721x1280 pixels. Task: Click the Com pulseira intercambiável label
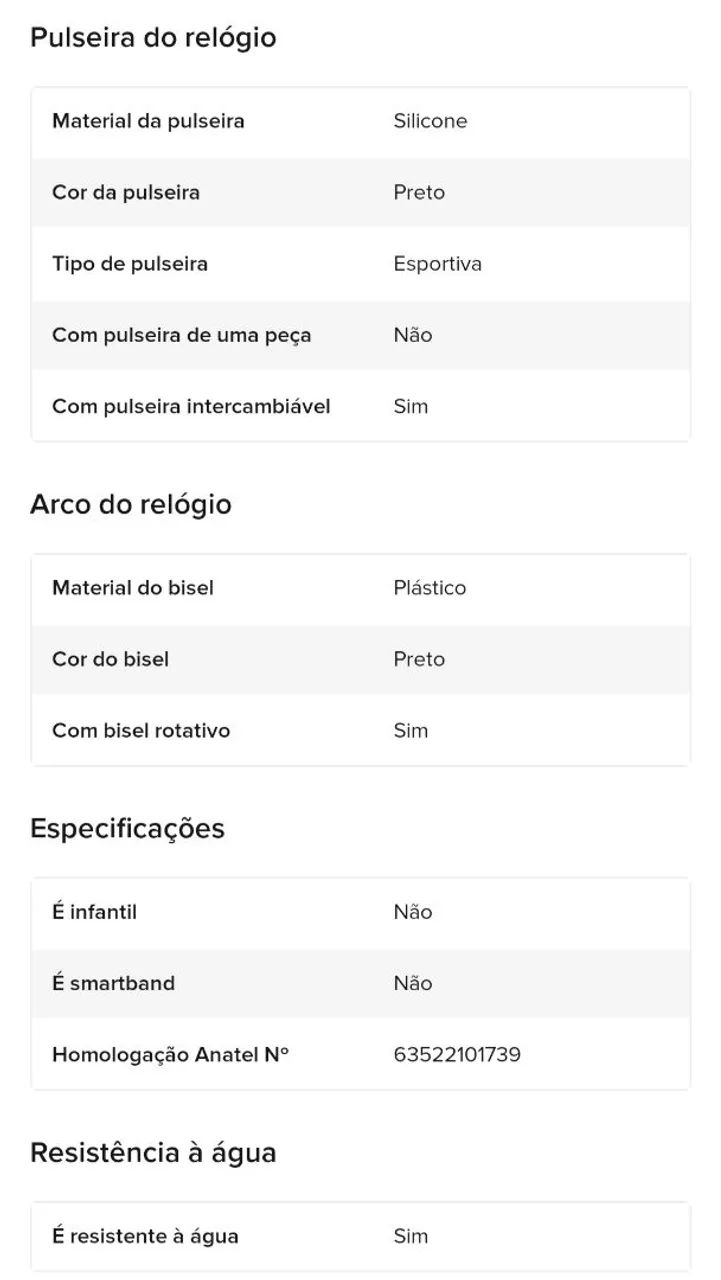pos(191,406)
